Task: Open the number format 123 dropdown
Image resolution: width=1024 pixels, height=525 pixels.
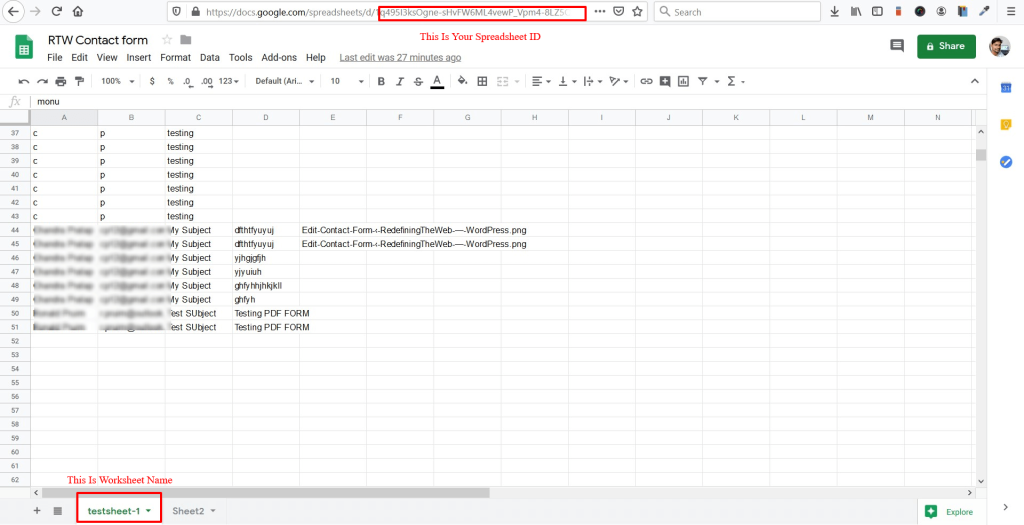Action: coord(229,82)
